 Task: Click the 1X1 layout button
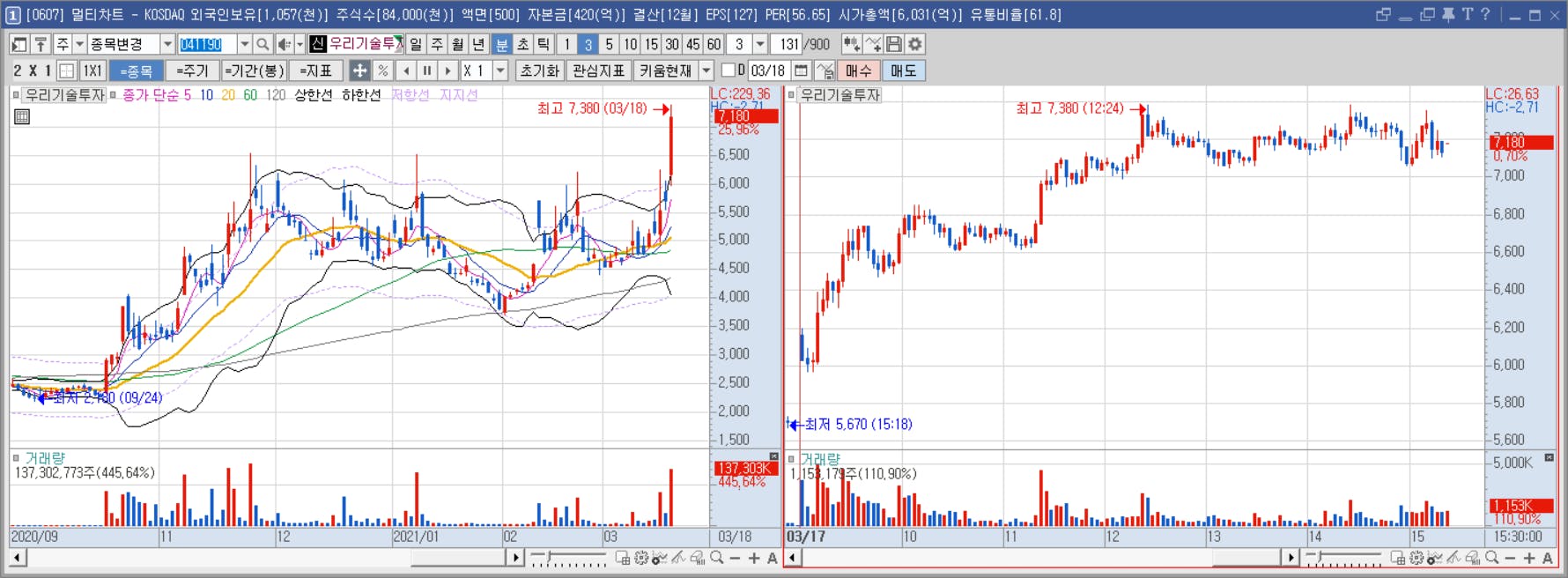[92, 70]
